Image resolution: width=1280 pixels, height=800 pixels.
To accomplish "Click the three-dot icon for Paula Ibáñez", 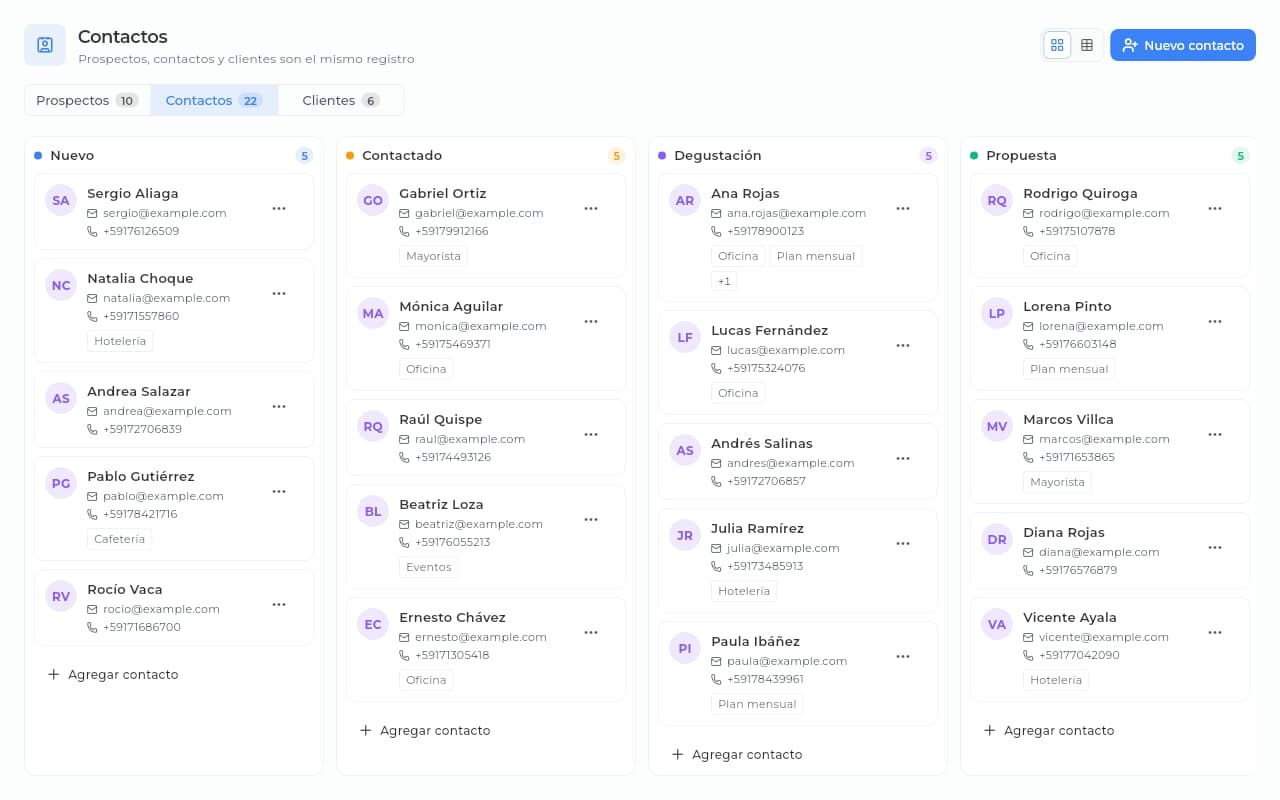I will (903, 656).
